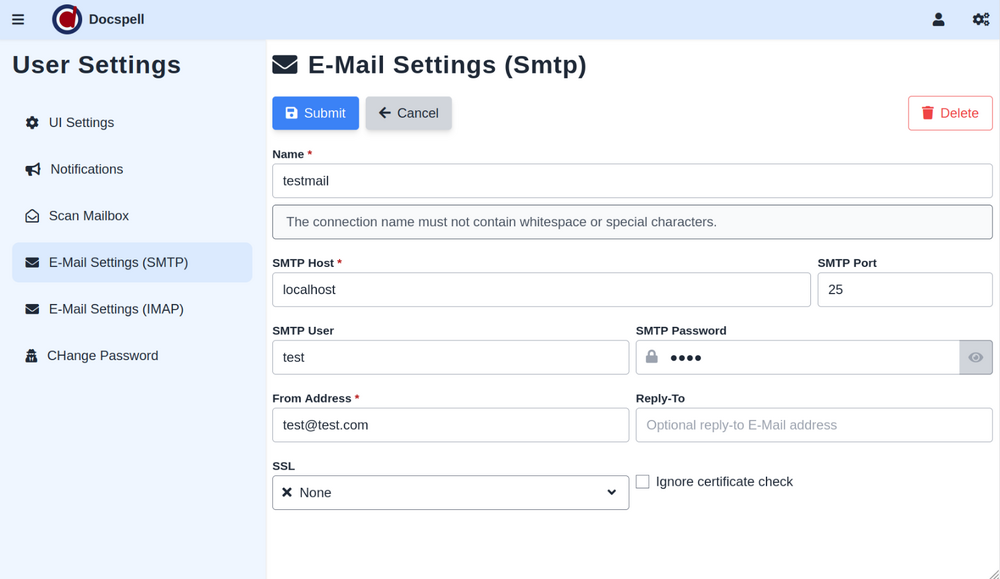Viewport: 1000px width, 579px height.
Task: Expand the SSL dropdown chevron
Action: pos(611,493)
